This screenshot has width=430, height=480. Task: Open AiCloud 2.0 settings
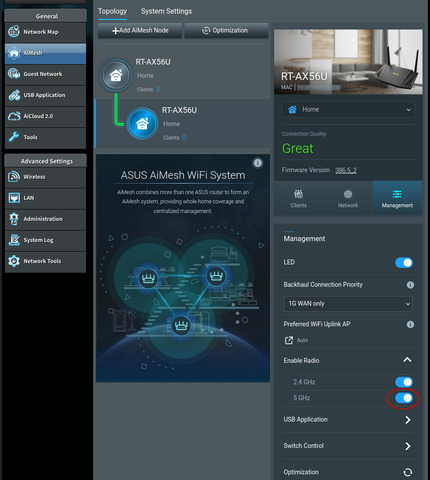[45, 116]
